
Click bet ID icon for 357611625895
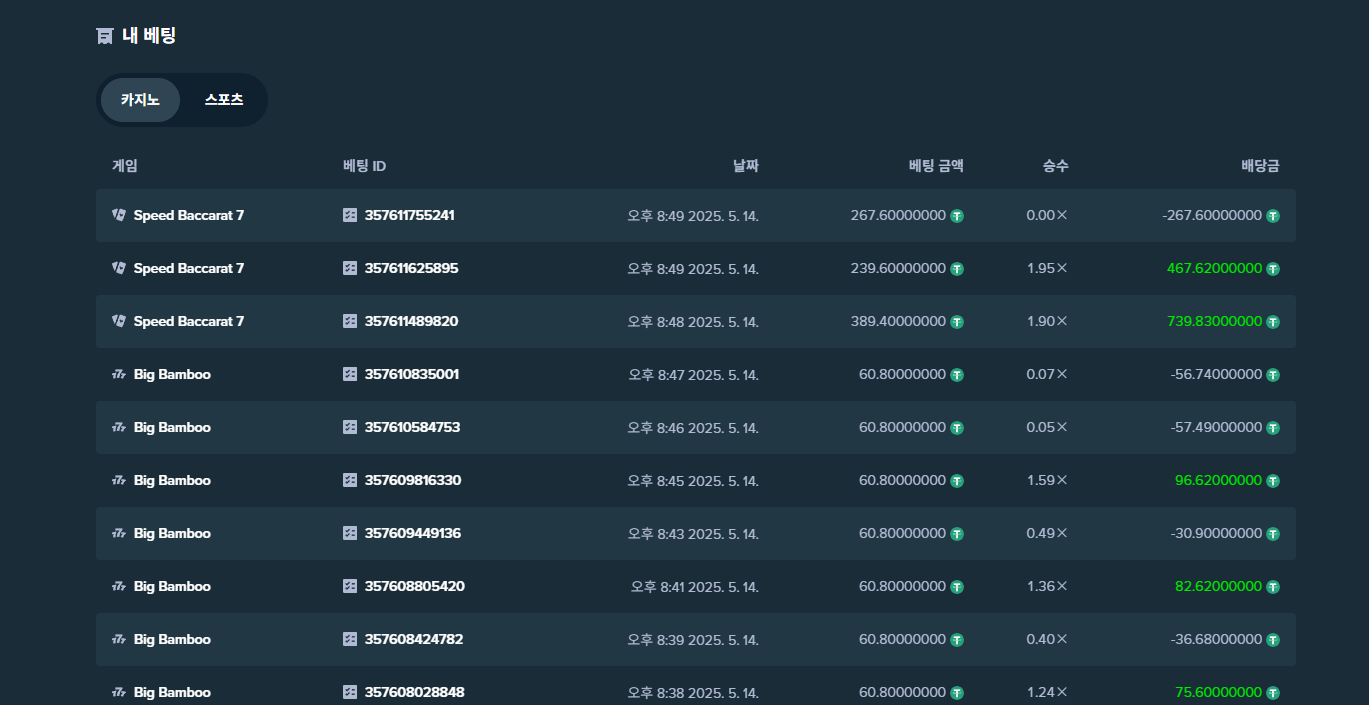pos(350,268)
